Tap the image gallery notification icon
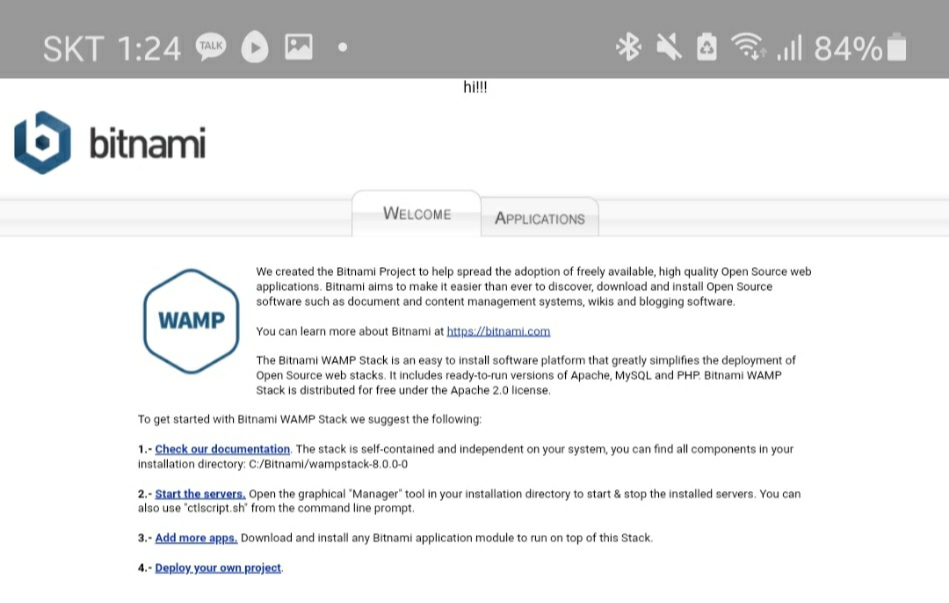 [x=299, y=47]
